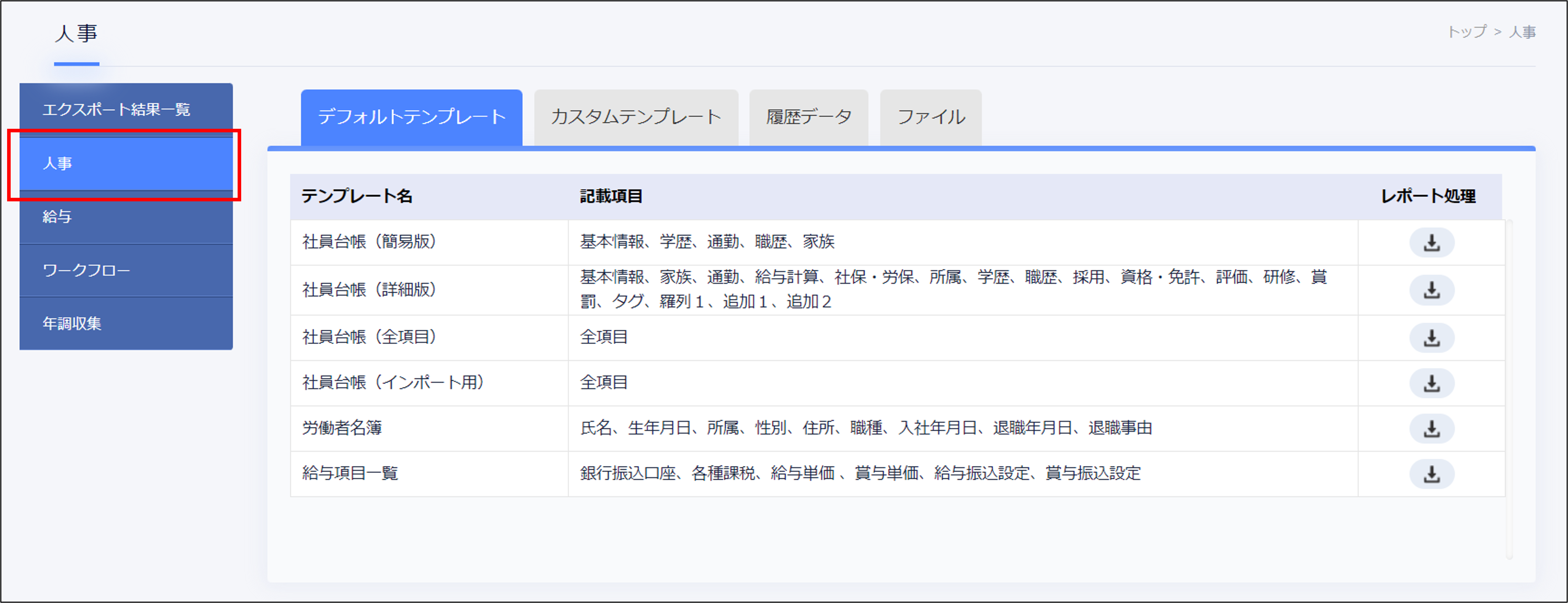1568x603 pixels.
Task: Click the テンプレート名 column header
Action: pos(357,196)
